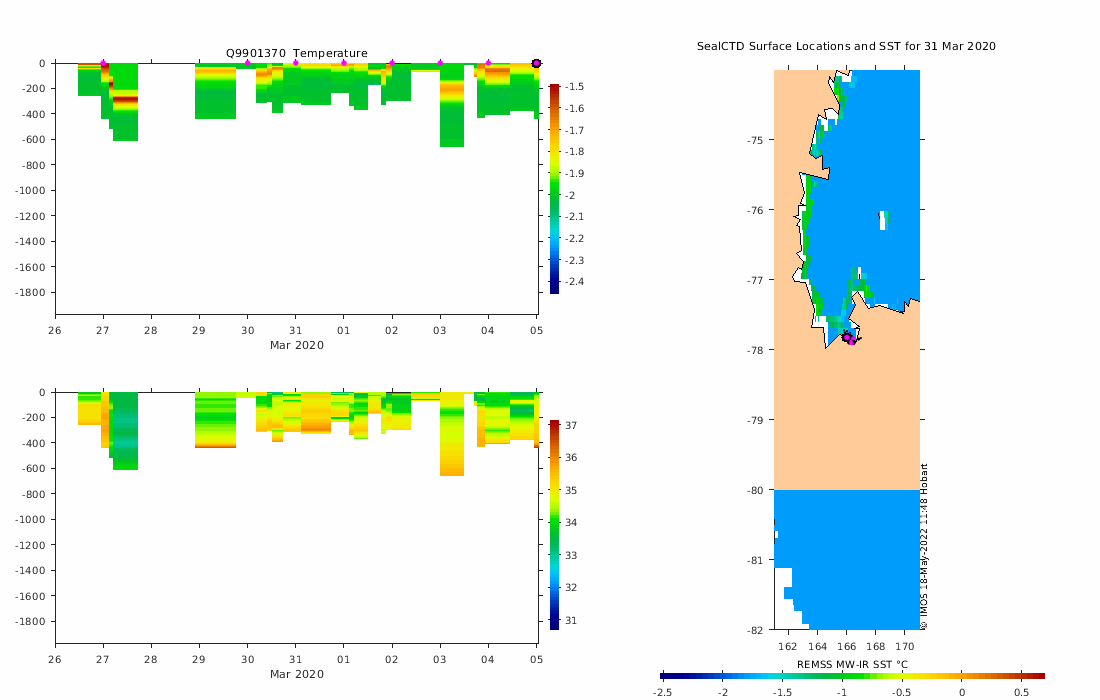This screenshot has width=1100, height=700.
Task: Click the dark red warm layer near 27 Mar
Action: coord(125,100)
